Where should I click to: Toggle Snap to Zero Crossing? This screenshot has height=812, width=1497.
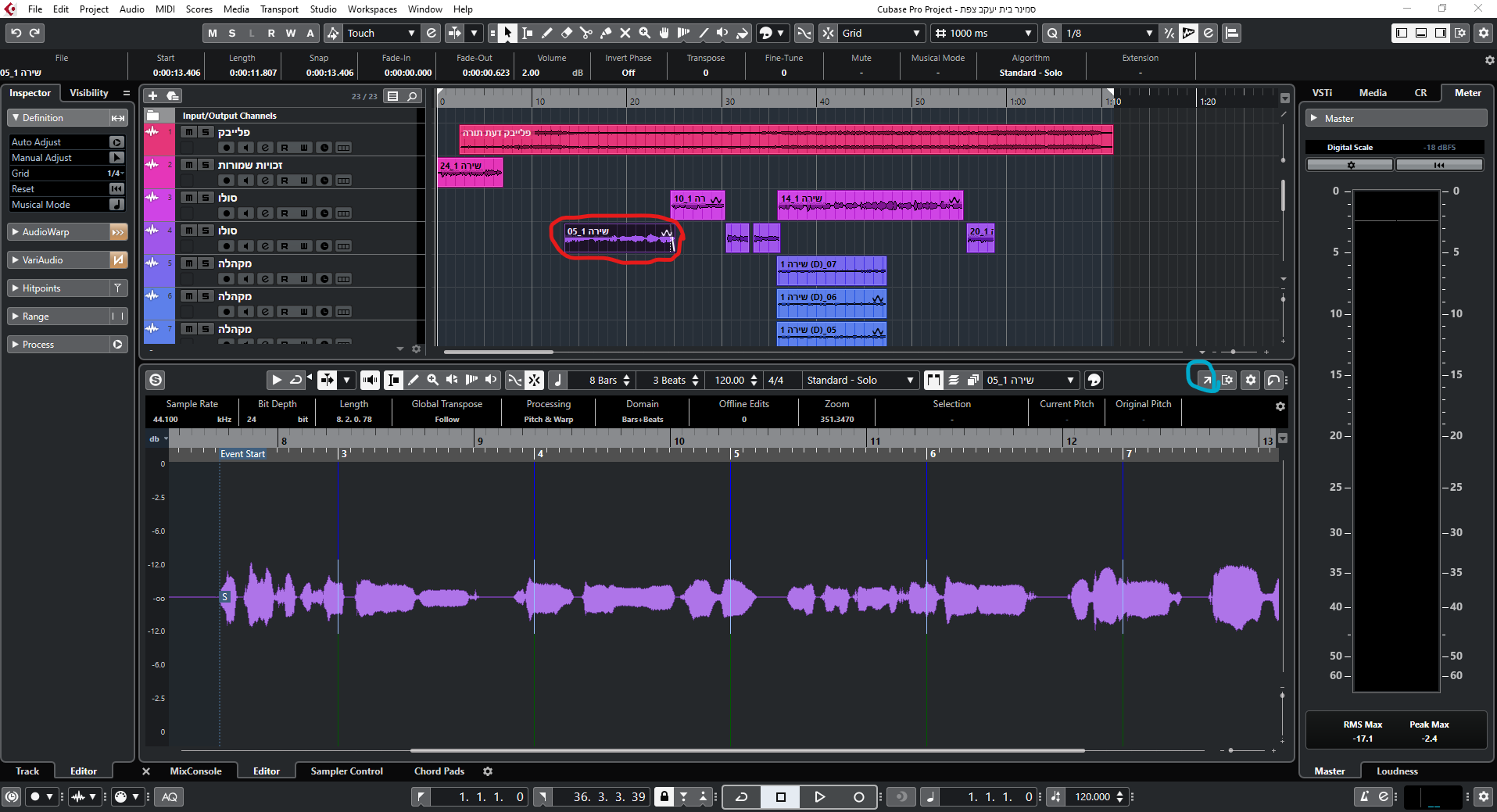coord(804,33)
